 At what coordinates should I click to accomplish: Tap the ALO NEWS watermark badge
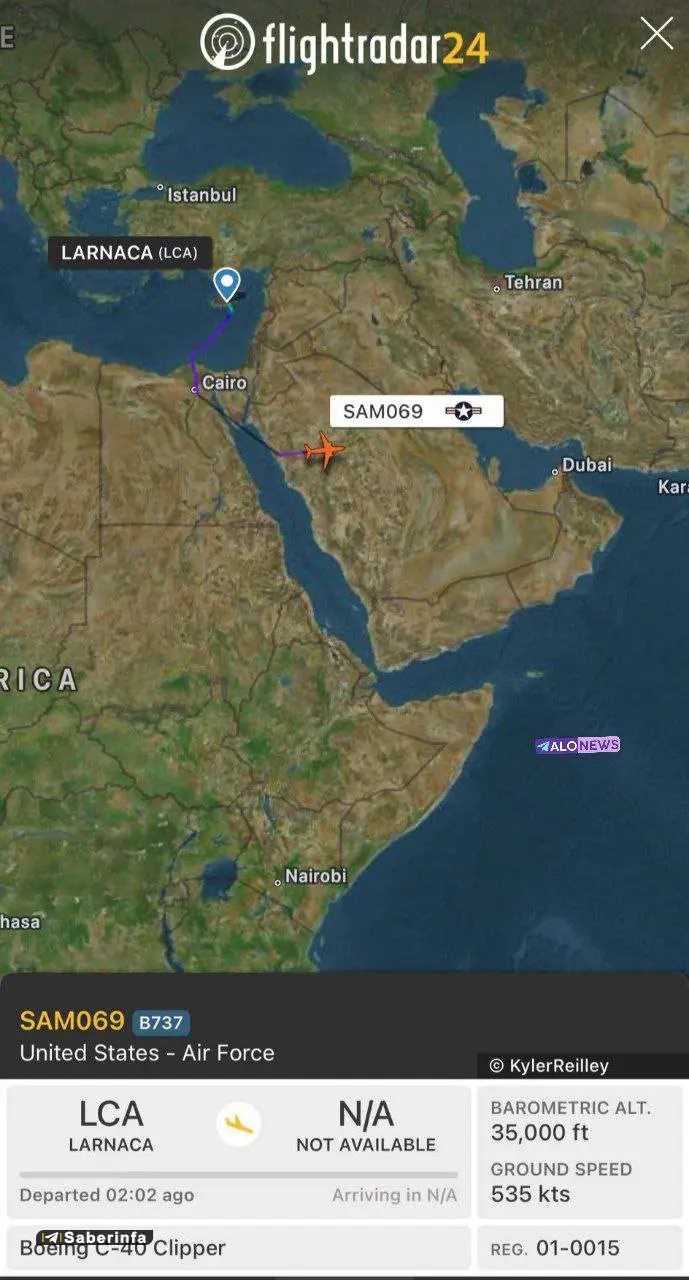[x=578, y=745]
